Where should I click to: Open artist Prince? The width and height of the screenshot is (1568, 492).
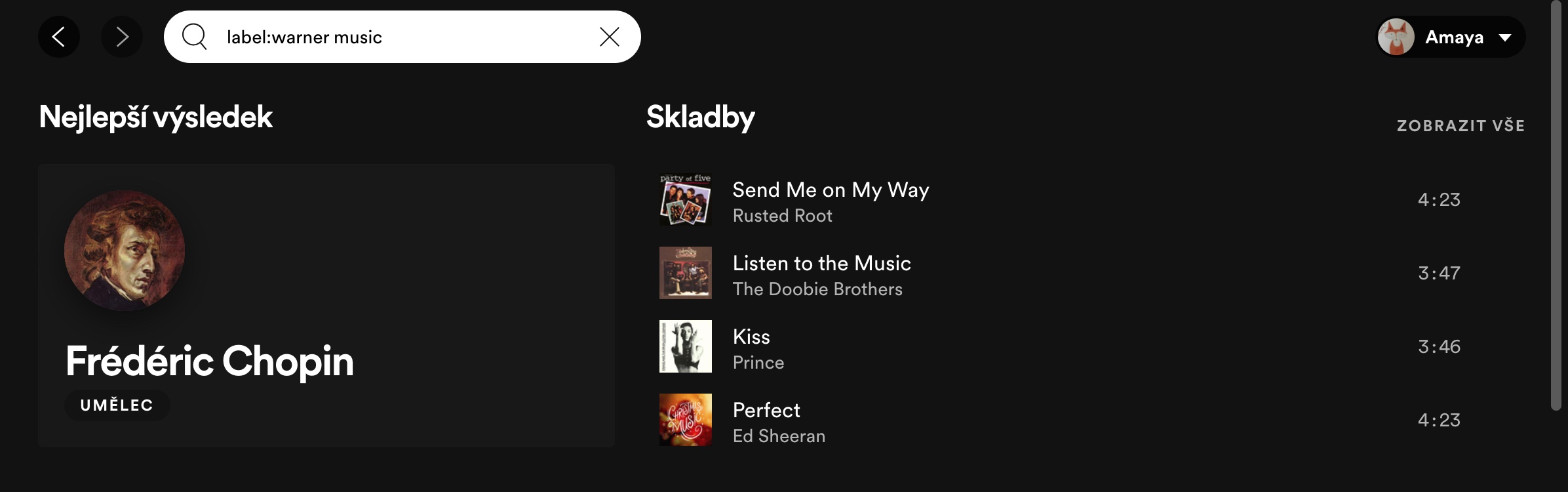(758, 363)
